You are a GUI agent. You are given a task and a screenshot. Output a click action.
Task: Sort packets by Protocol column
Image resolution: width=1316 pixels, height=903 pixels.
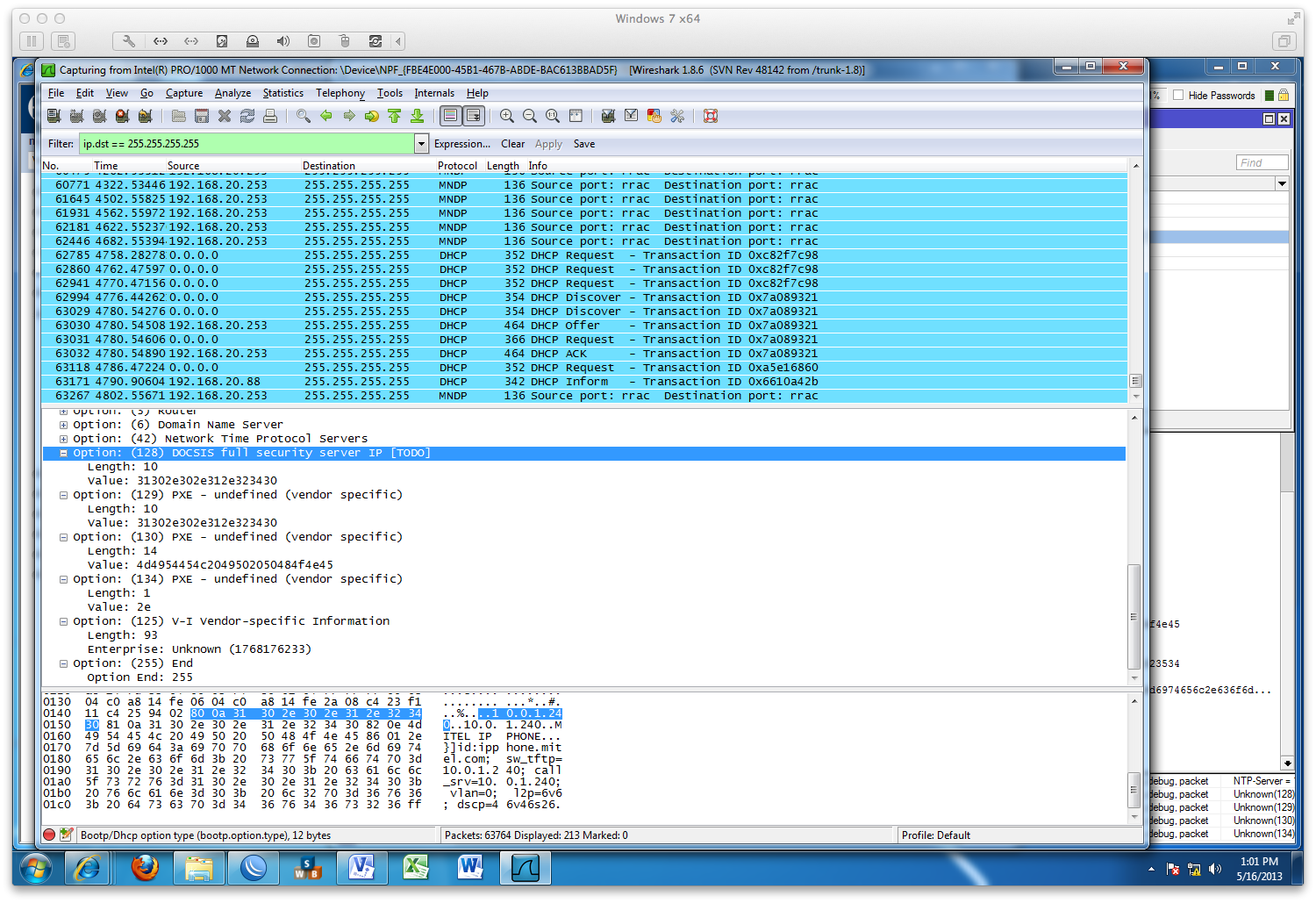457,166
